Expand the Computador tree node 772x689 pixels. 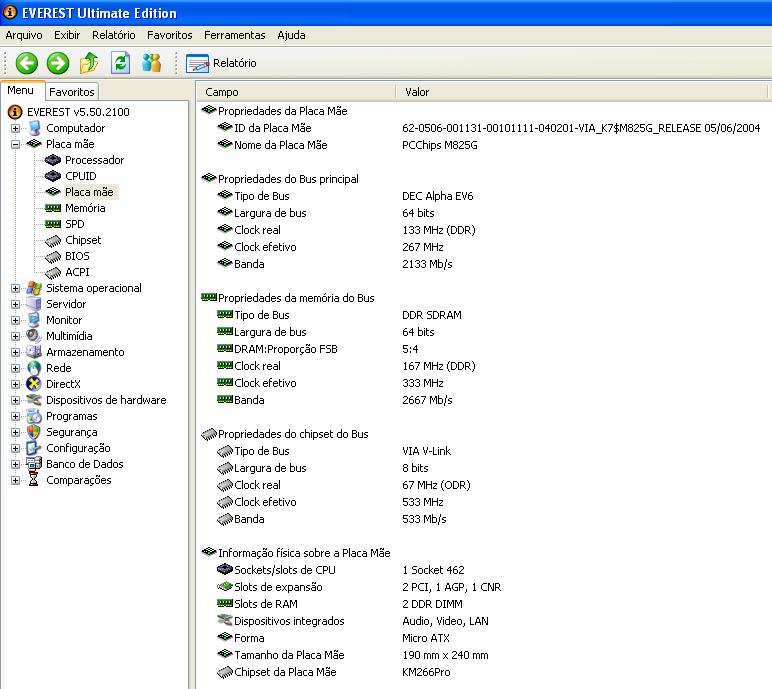[15, 128]
